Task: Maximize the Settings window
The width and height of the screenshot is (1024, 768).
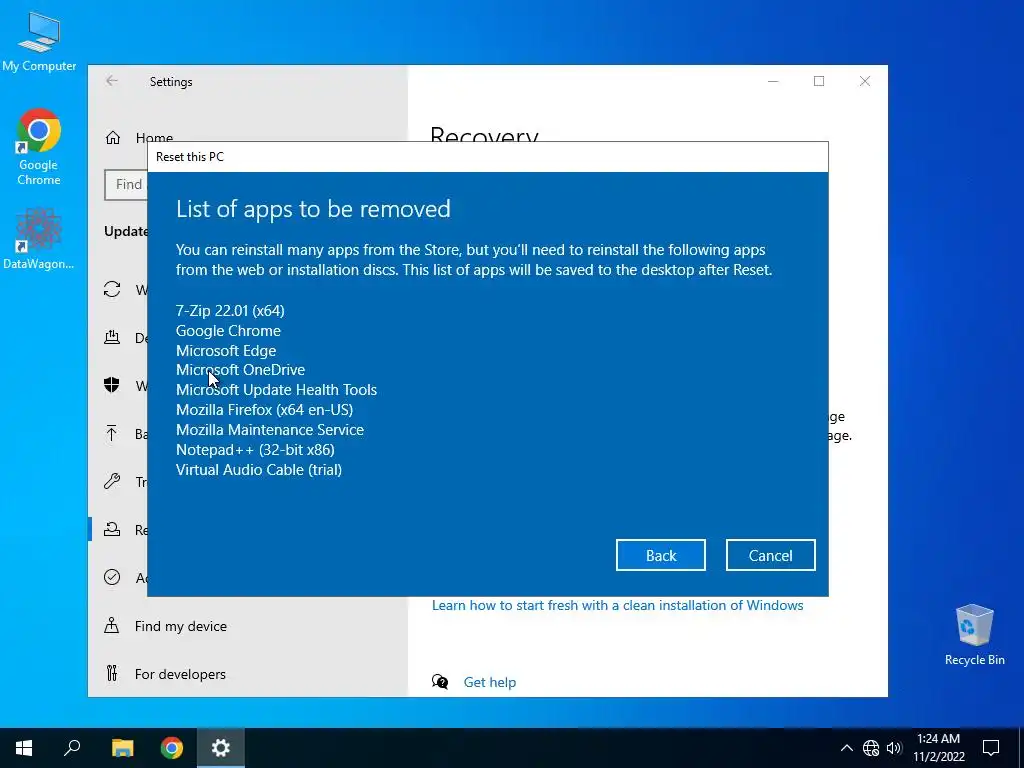Action: tap(819, 81)
